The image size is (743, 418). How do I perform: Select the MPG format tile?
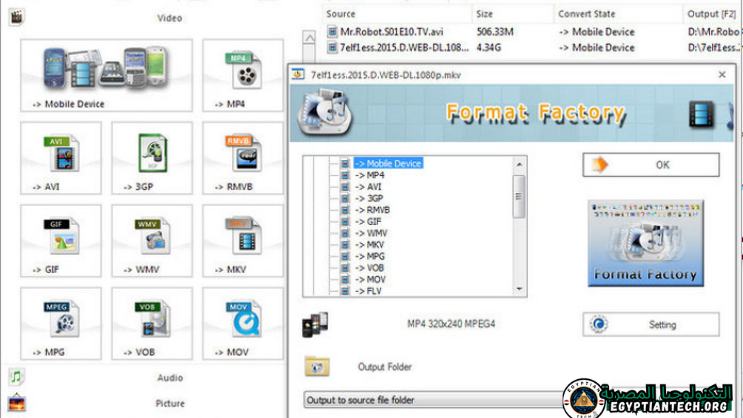[61, 323]
